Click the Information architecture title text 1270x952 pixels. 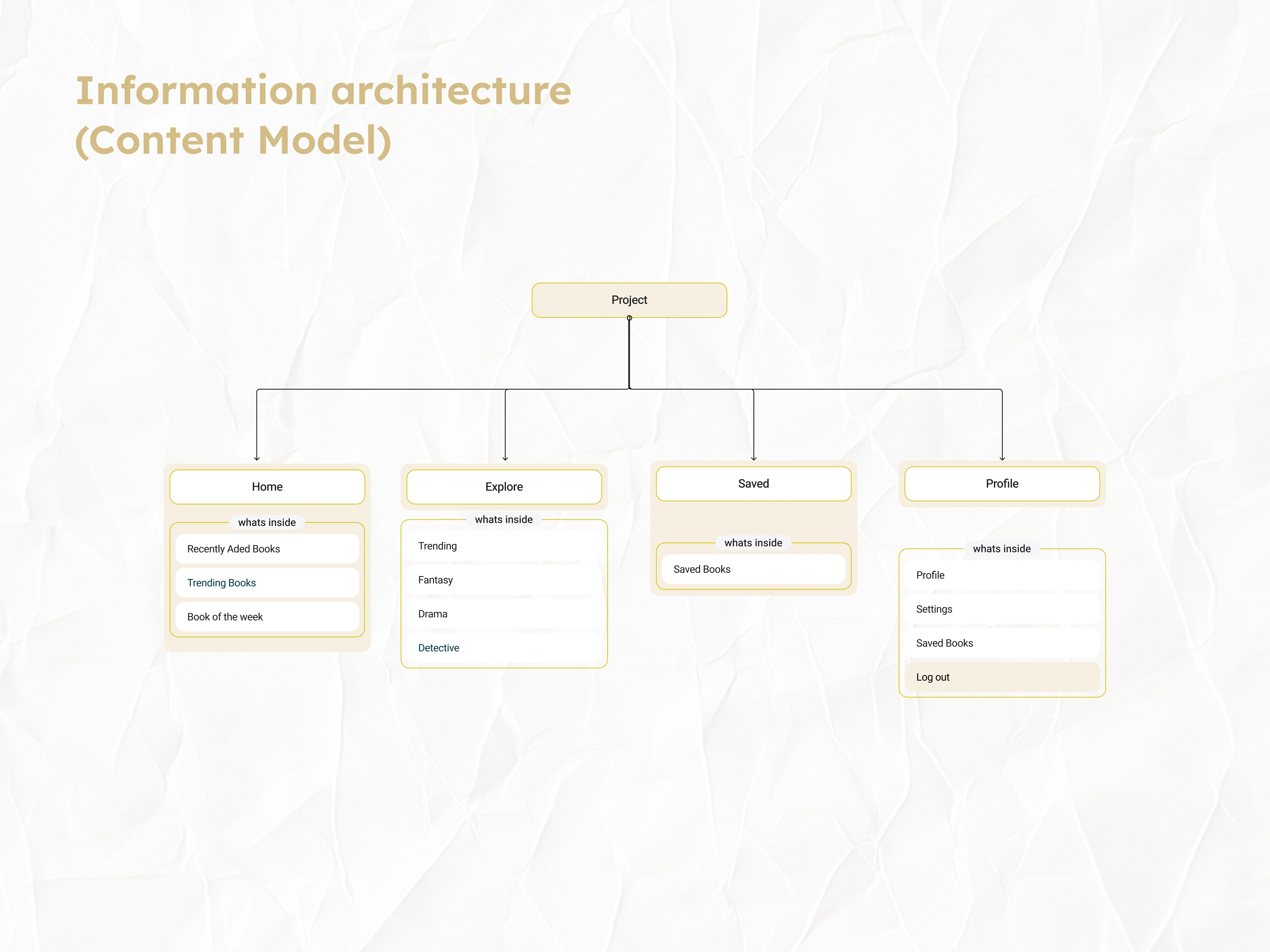pos(324,90)
